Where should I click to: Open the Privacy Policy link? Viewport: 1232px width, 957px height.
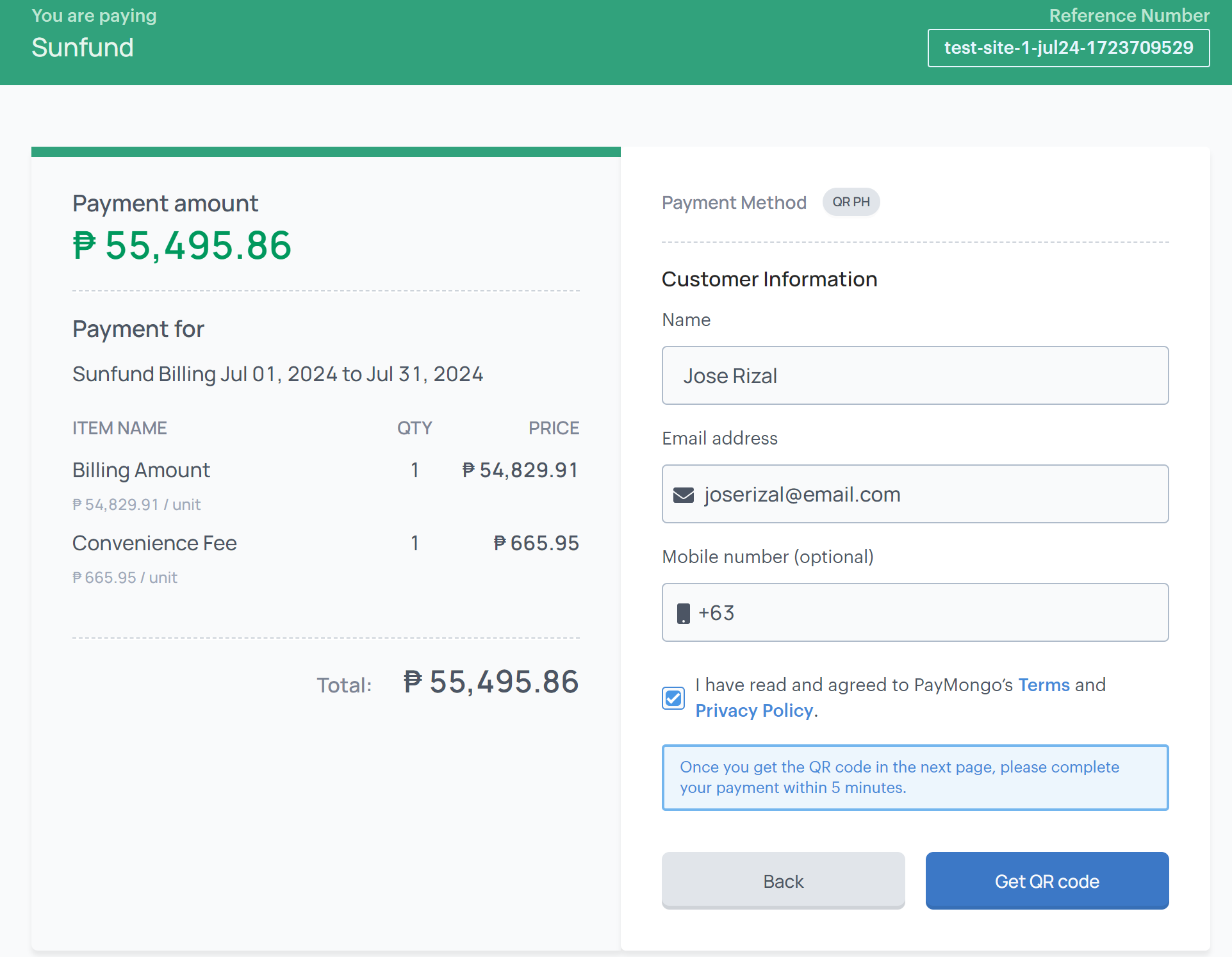[x=754, y=710]
